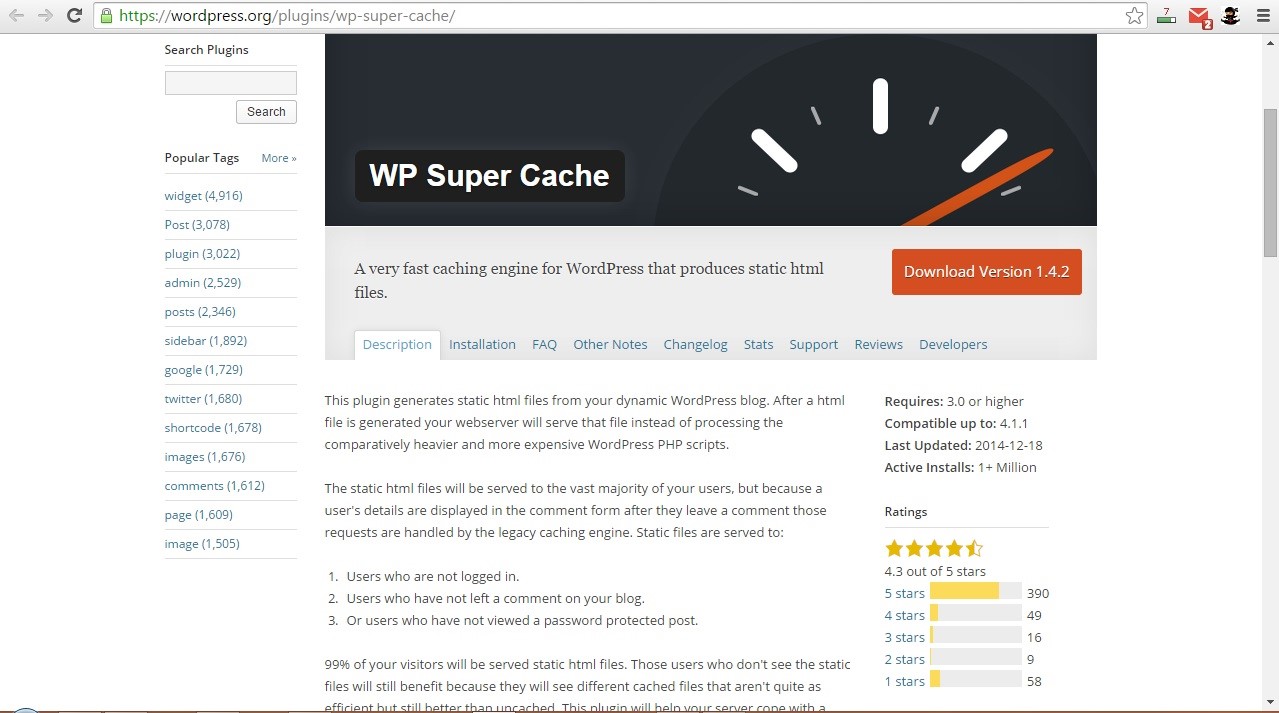1279x713 pixels.
Task: Open the Chrome hamburger menu
Action: click(x=1261, y=16)
